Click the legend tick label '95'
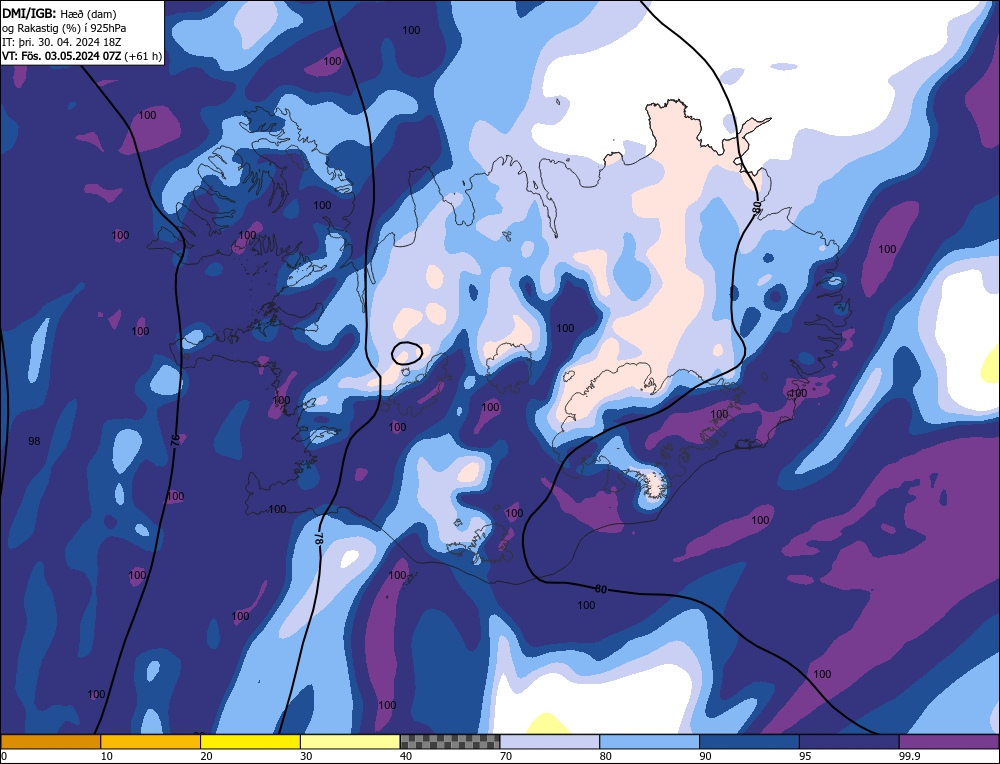This screenshot has width=1000, height=764. click(805, 756)
